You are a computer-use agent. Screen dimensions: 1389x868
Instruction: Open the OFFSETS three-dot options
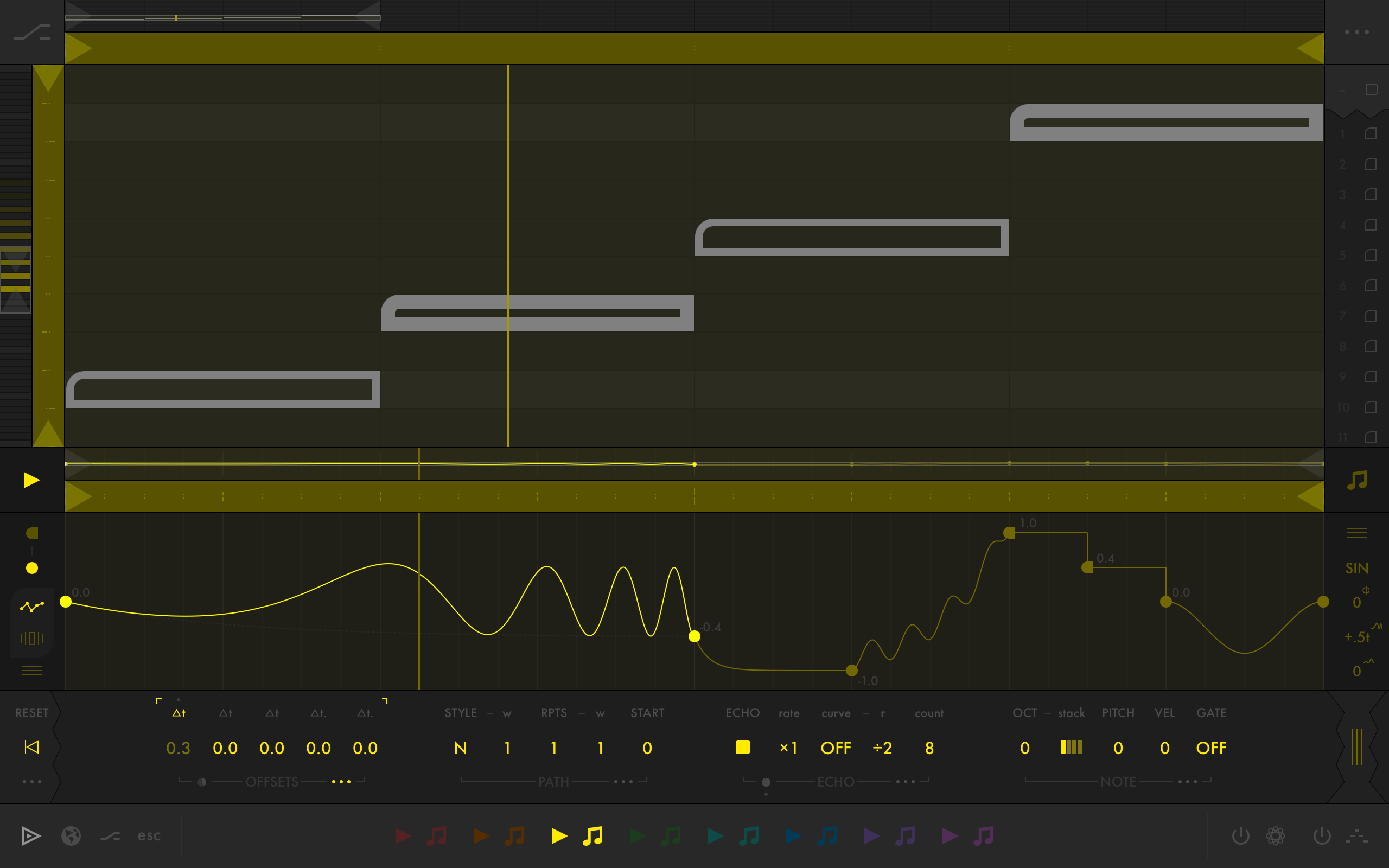click(341, 782)
